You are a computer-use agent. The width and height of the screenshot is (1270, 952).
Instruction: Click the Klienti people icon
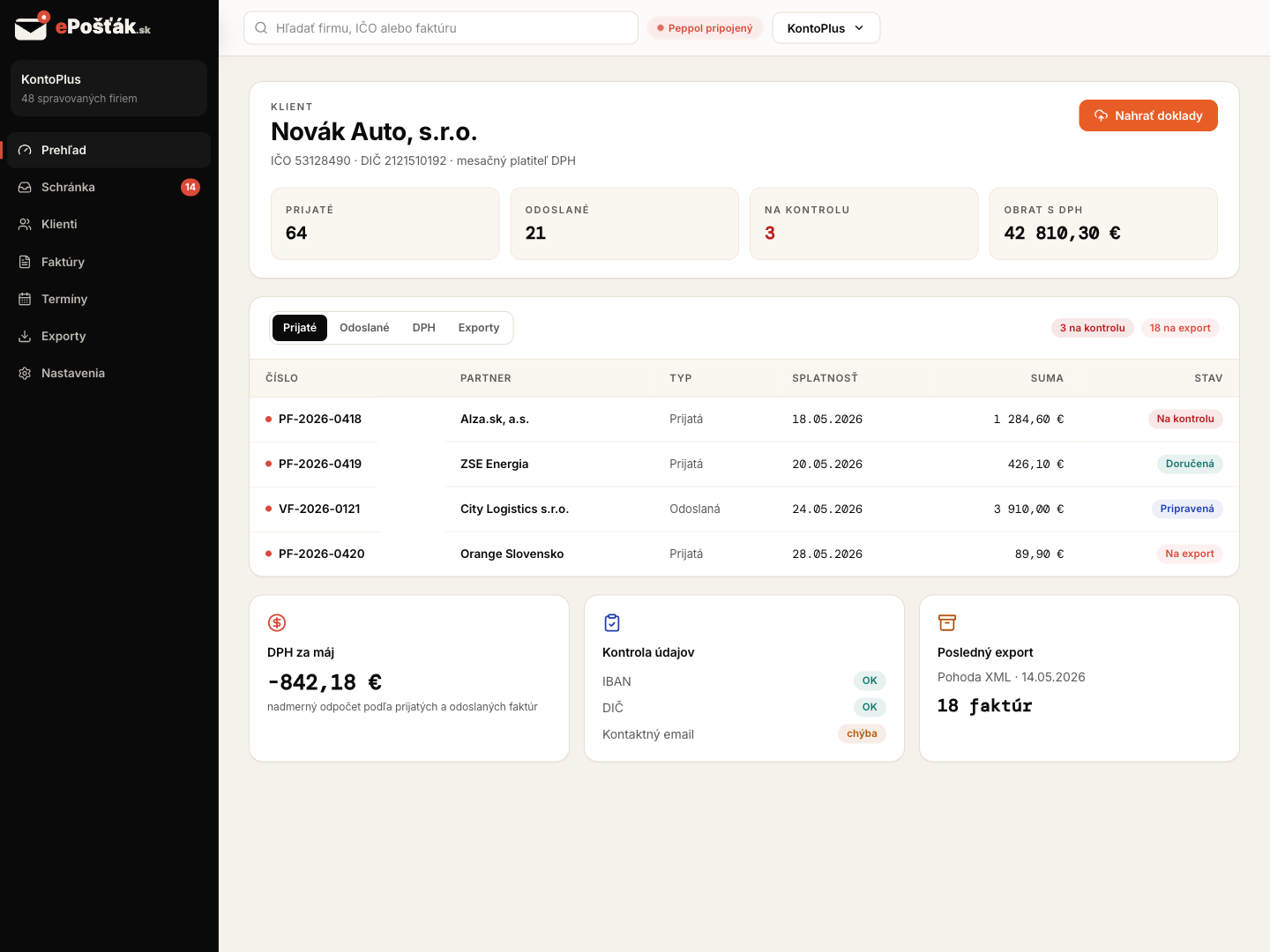pos(25,224)
